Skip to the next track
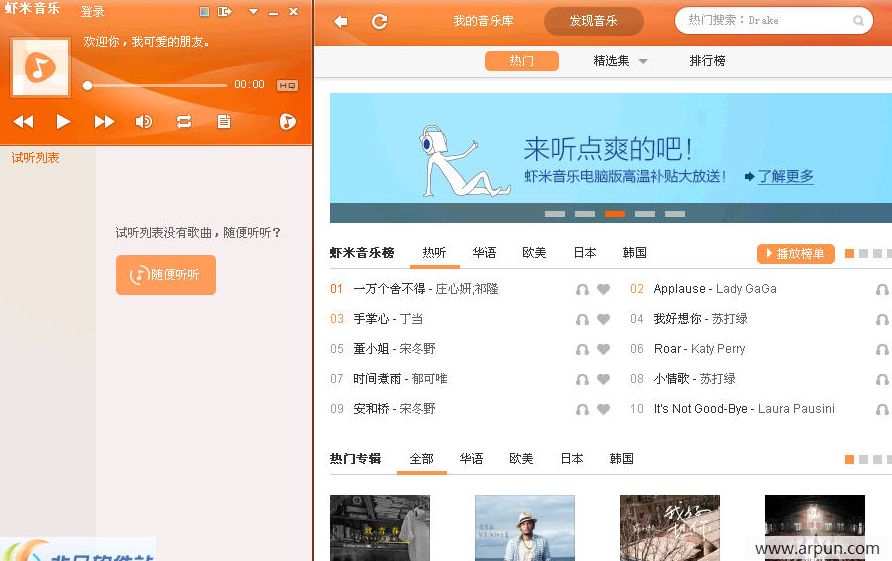The width and height of the screenshot is (892, 561). pos(104,121)
